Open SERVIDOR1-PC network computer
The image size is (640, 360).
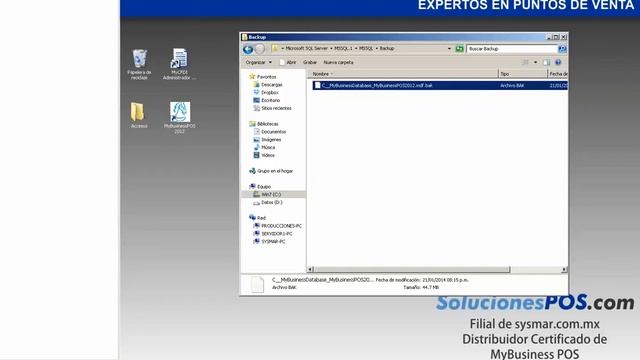[276, 234]
